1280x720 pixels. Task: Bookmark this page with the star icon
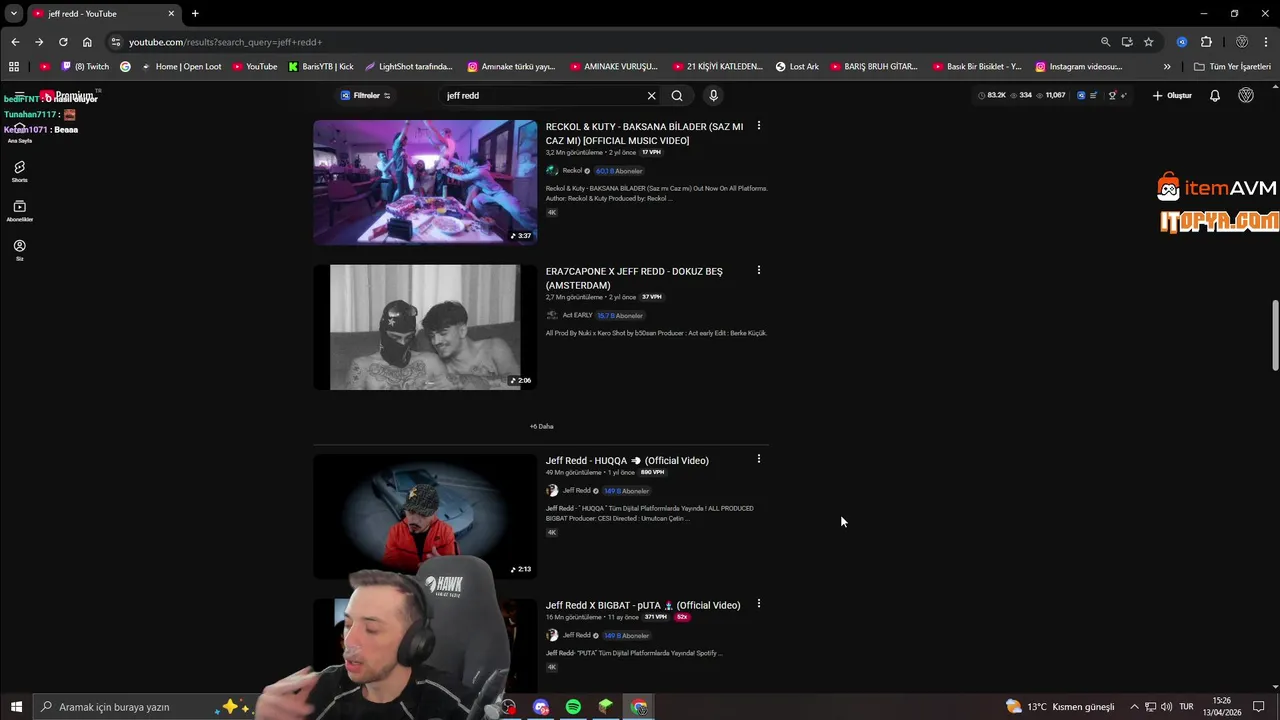(x=1149, y=42)
